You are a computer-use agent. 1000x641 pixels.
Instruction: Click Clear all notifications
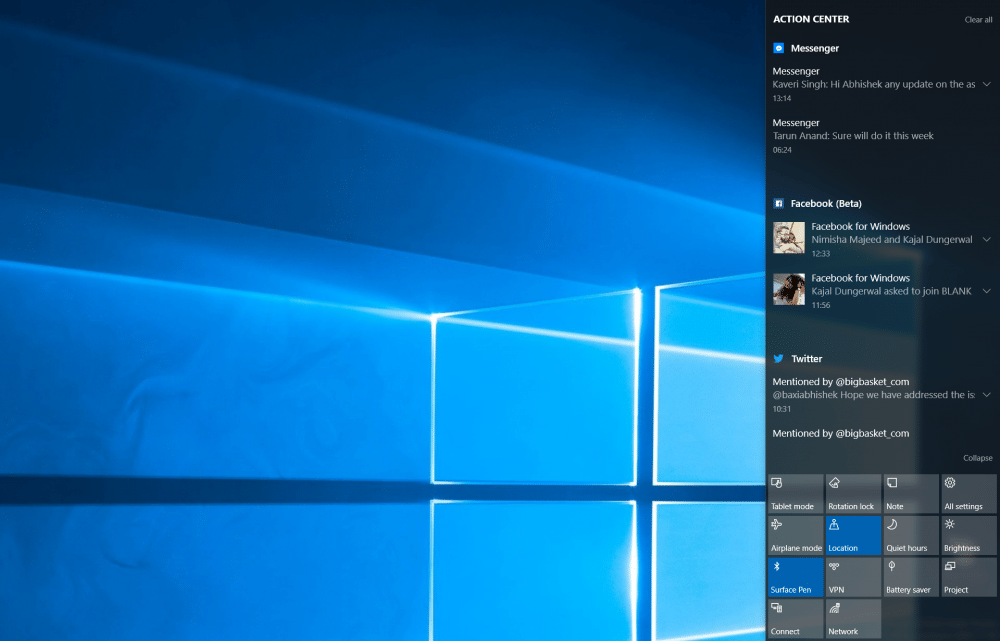978,20
